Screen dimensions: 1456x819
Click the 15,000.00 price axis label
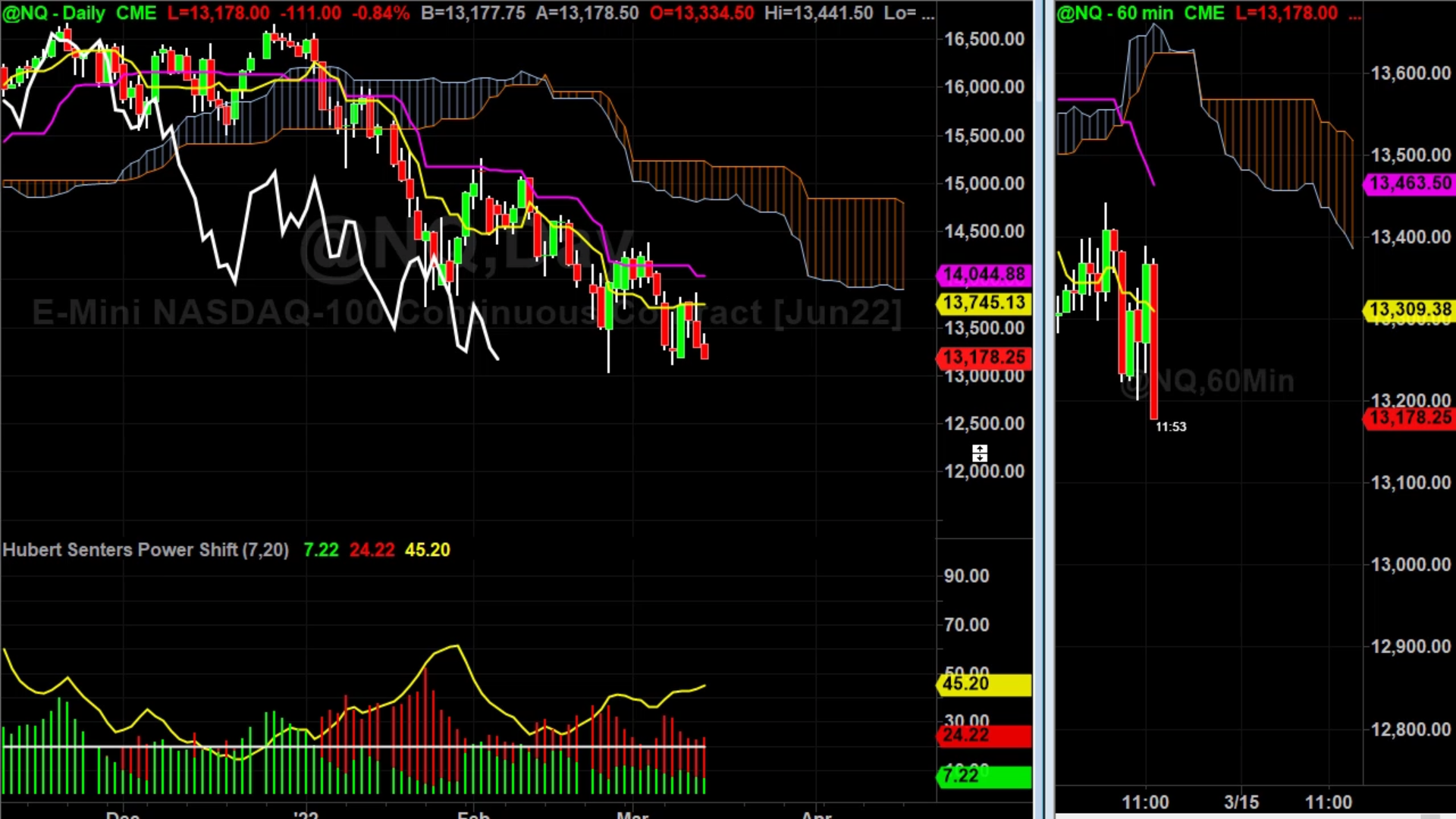click(x=984, y=184)
